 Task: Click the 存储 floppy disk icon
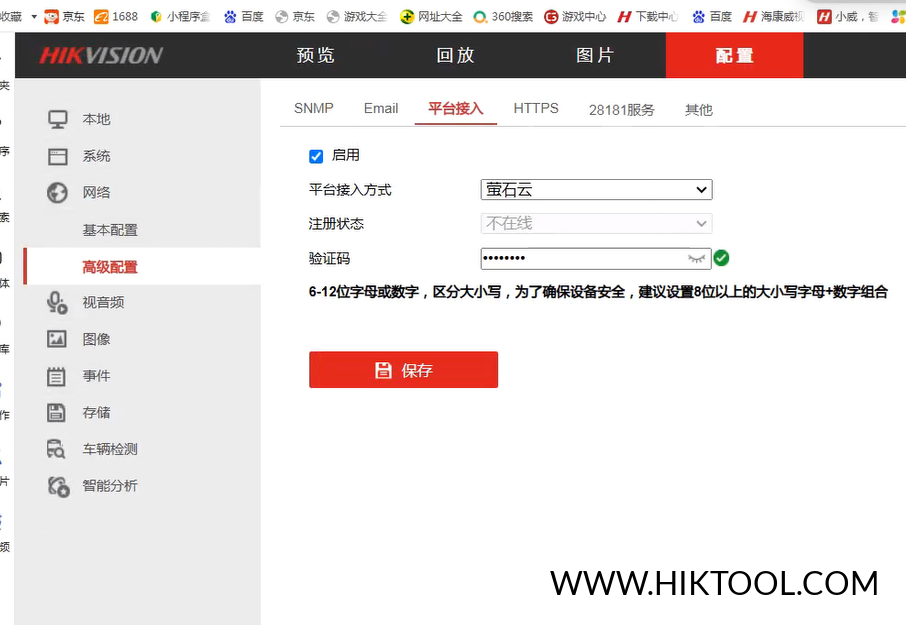click(56, 412)
